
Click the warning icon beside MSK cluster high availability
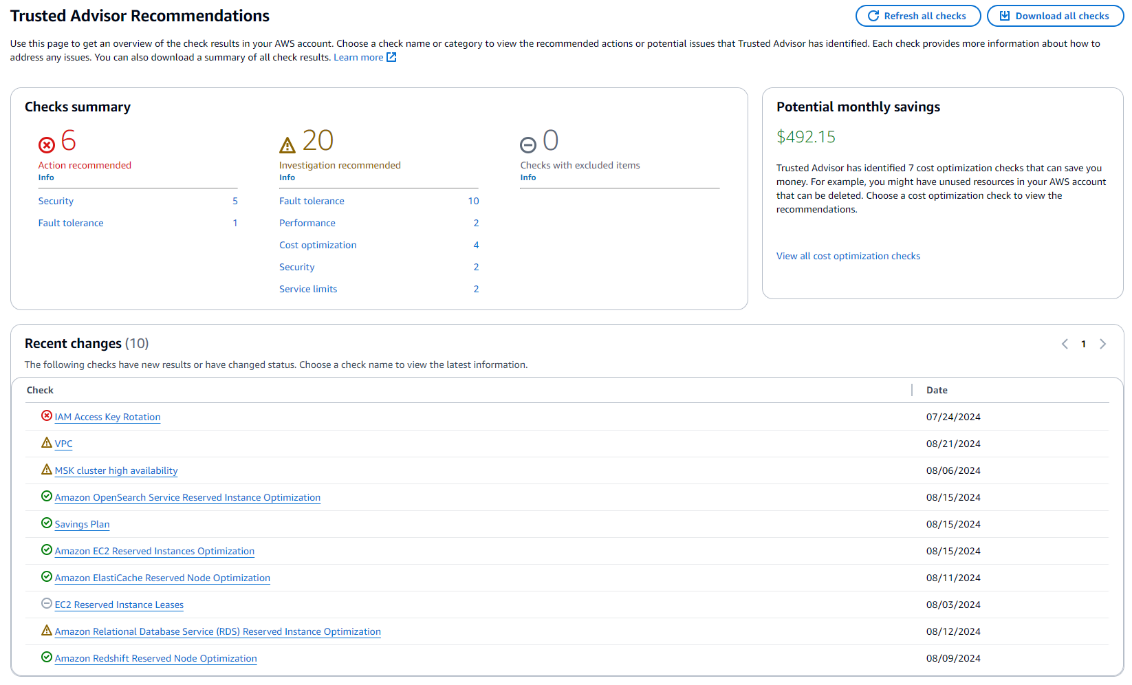[x=46, y=470]
